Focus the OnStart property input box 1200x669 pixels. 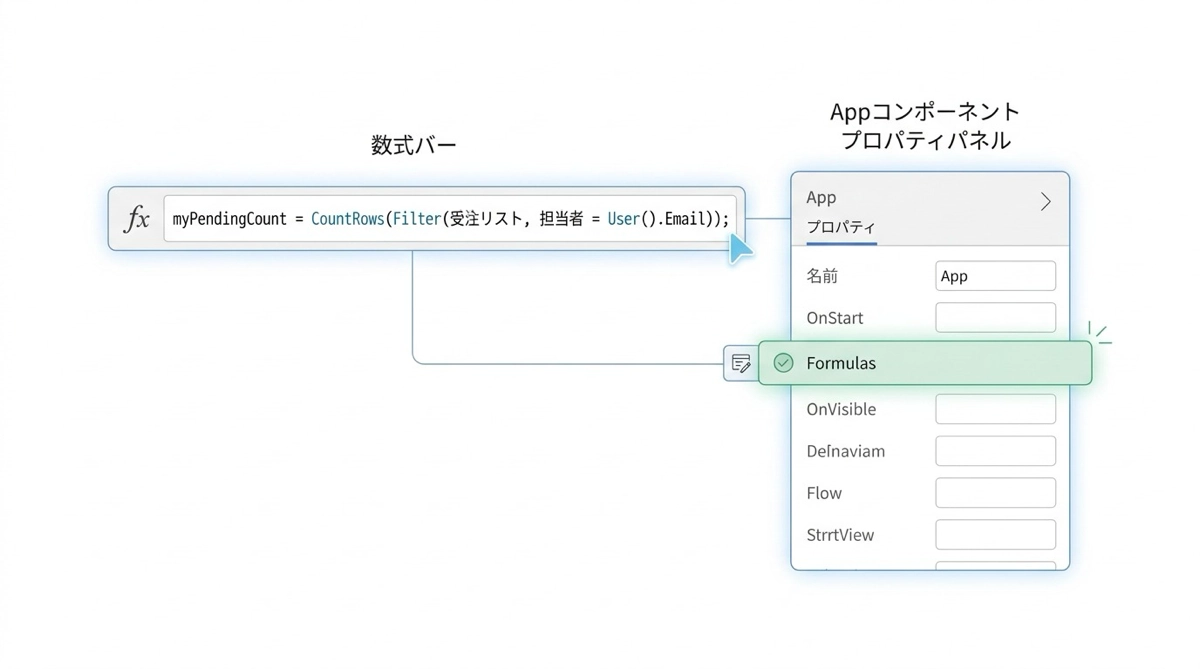[x=995, y=318]
